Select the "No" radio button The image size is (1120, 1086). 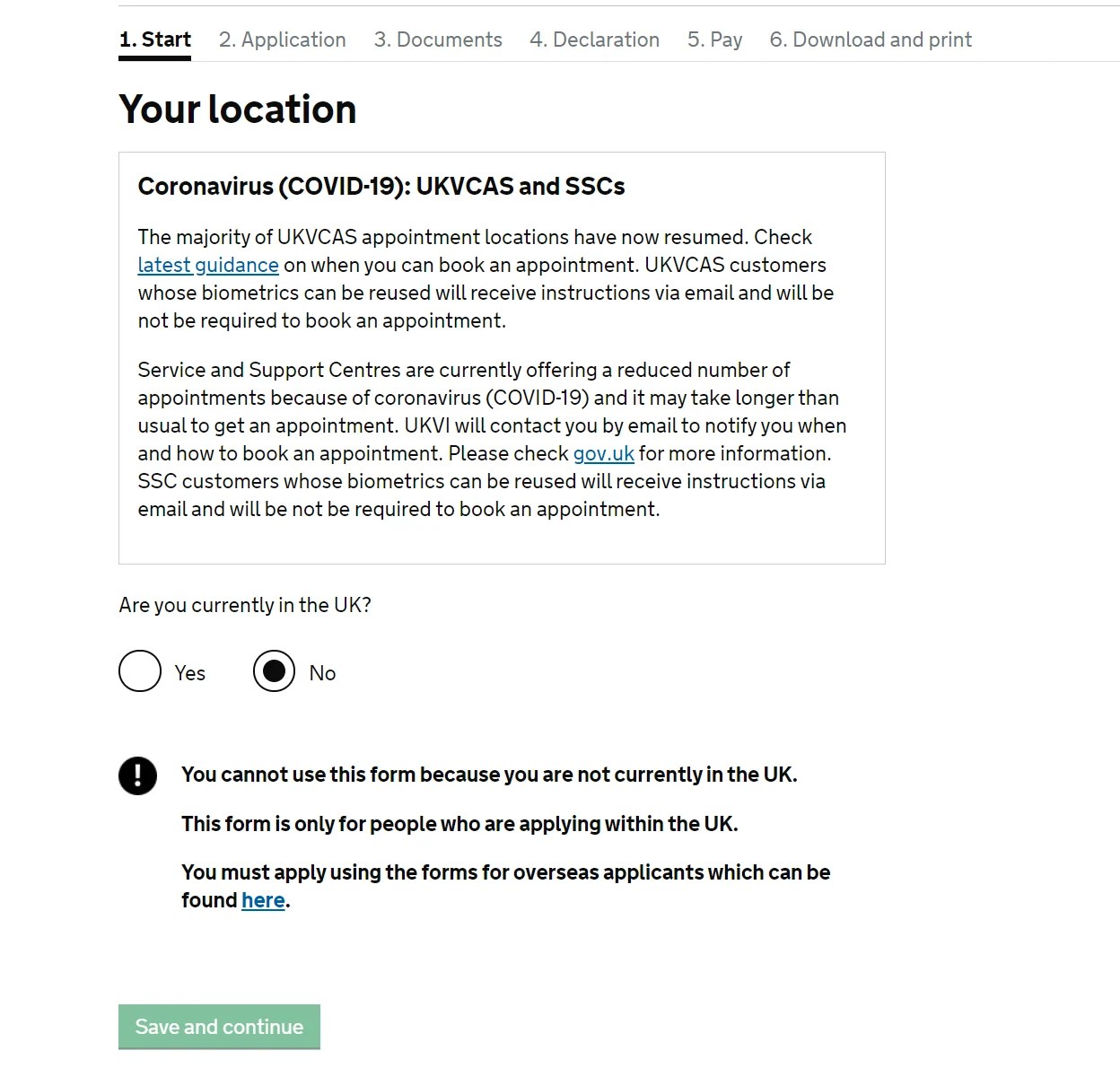[x=273, y=671]
